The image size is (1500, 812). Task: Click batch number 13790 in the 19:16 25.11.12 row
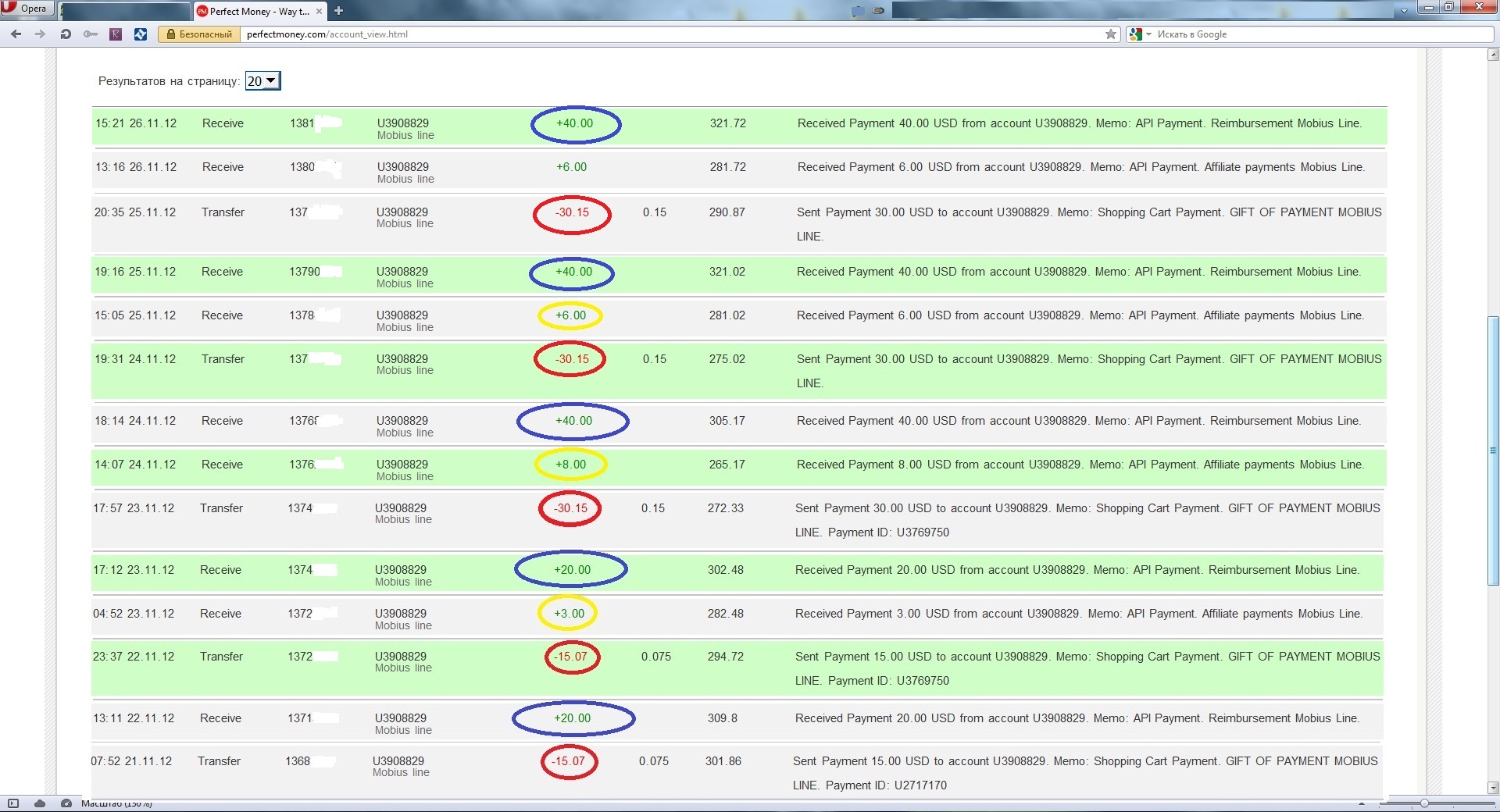(x=305, y=272)
